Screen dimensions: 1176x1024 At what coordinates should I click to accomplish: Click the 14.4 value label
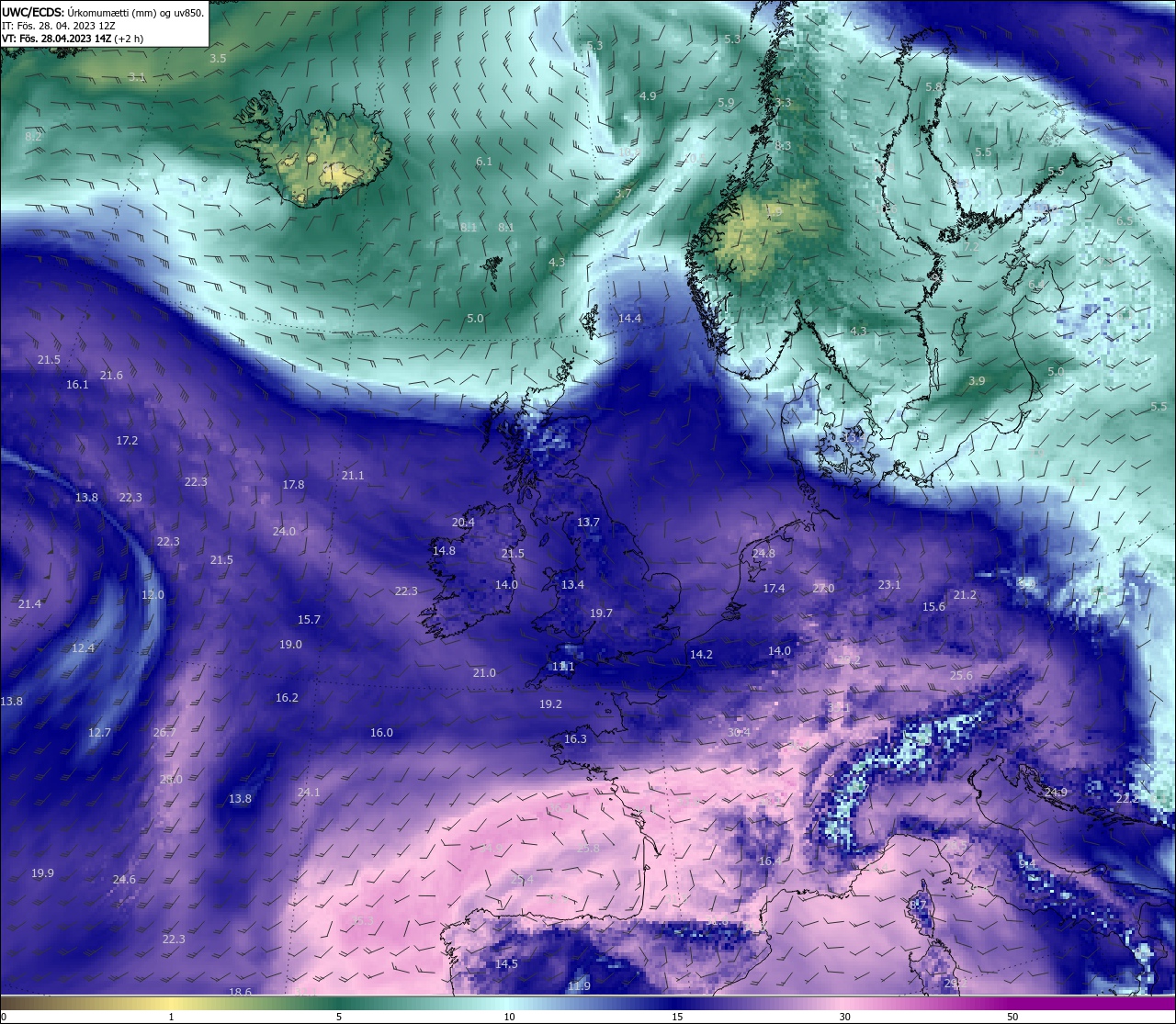click(629, 319)
